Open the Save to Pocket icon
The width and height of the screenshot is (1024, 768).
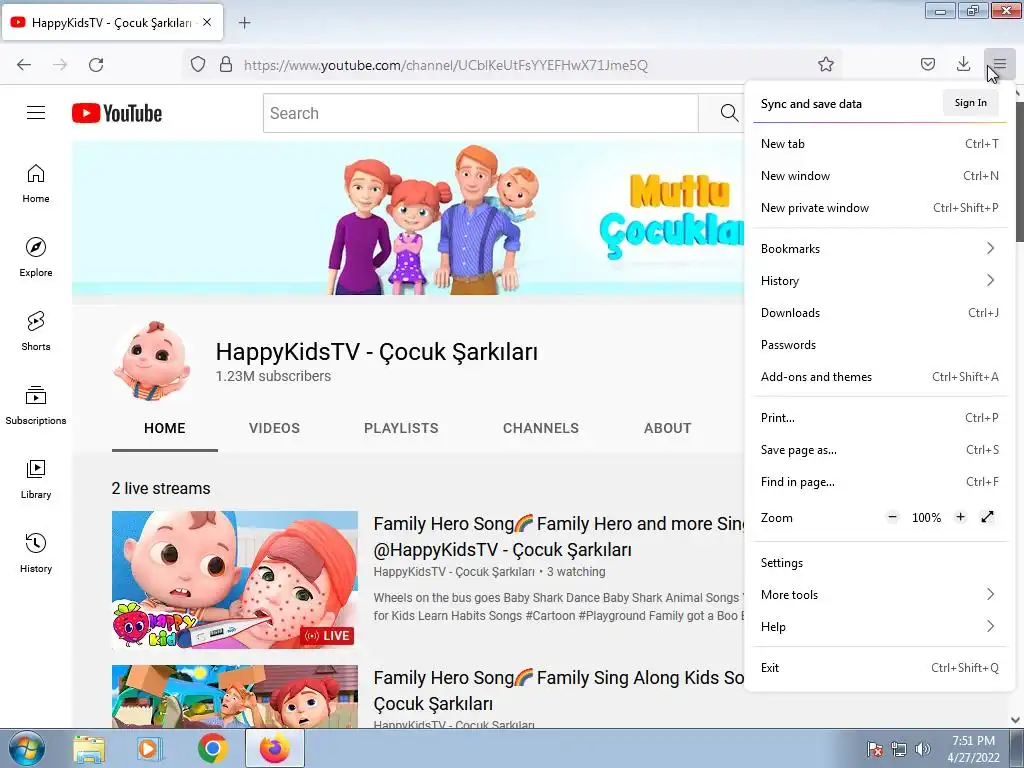[928, 64]
